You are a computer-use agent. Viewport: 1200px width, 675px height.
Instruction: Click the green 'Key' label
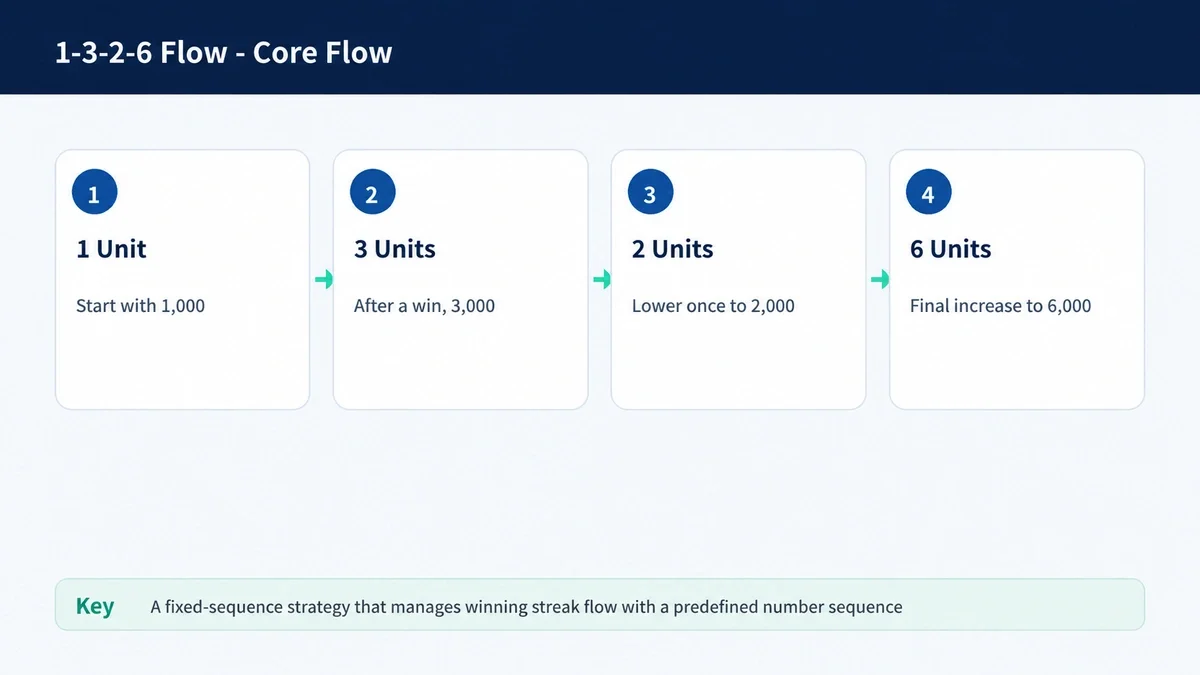(x=95, y=606)
